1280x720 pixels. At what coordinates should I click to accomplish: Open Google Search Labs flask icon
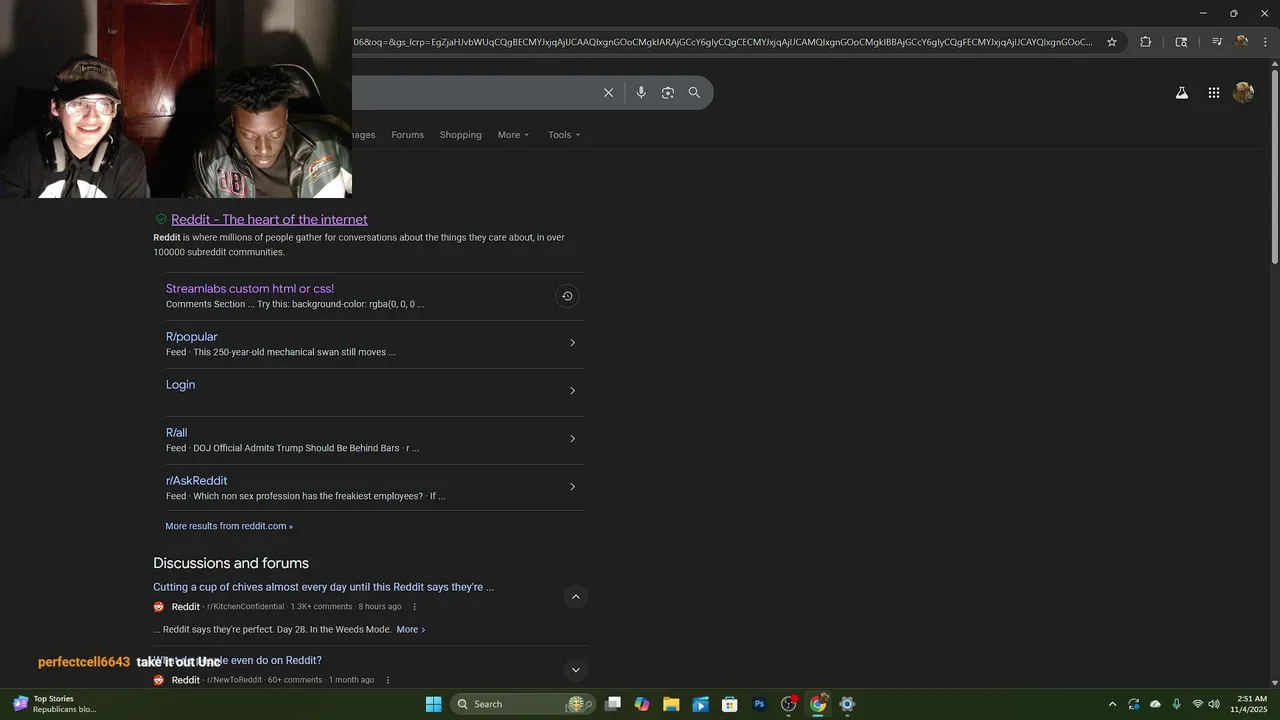(1181, 93)
